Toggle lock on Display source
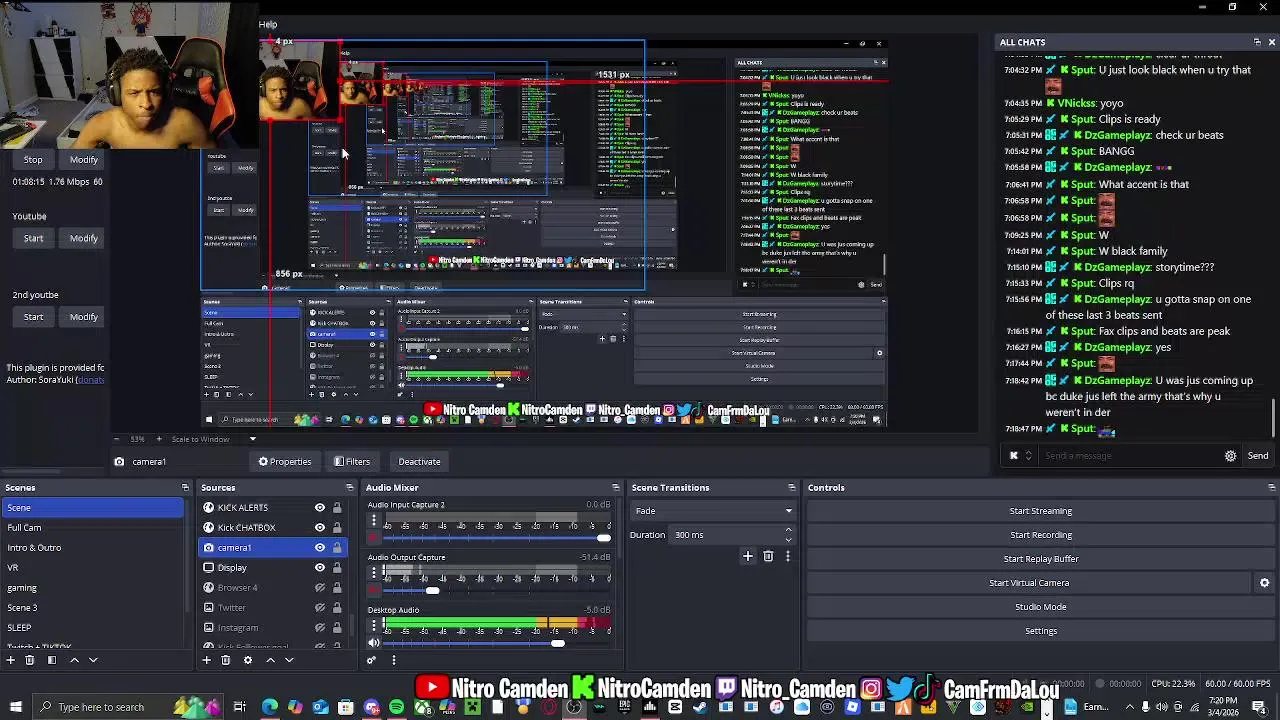 click(x=337, y=568)
